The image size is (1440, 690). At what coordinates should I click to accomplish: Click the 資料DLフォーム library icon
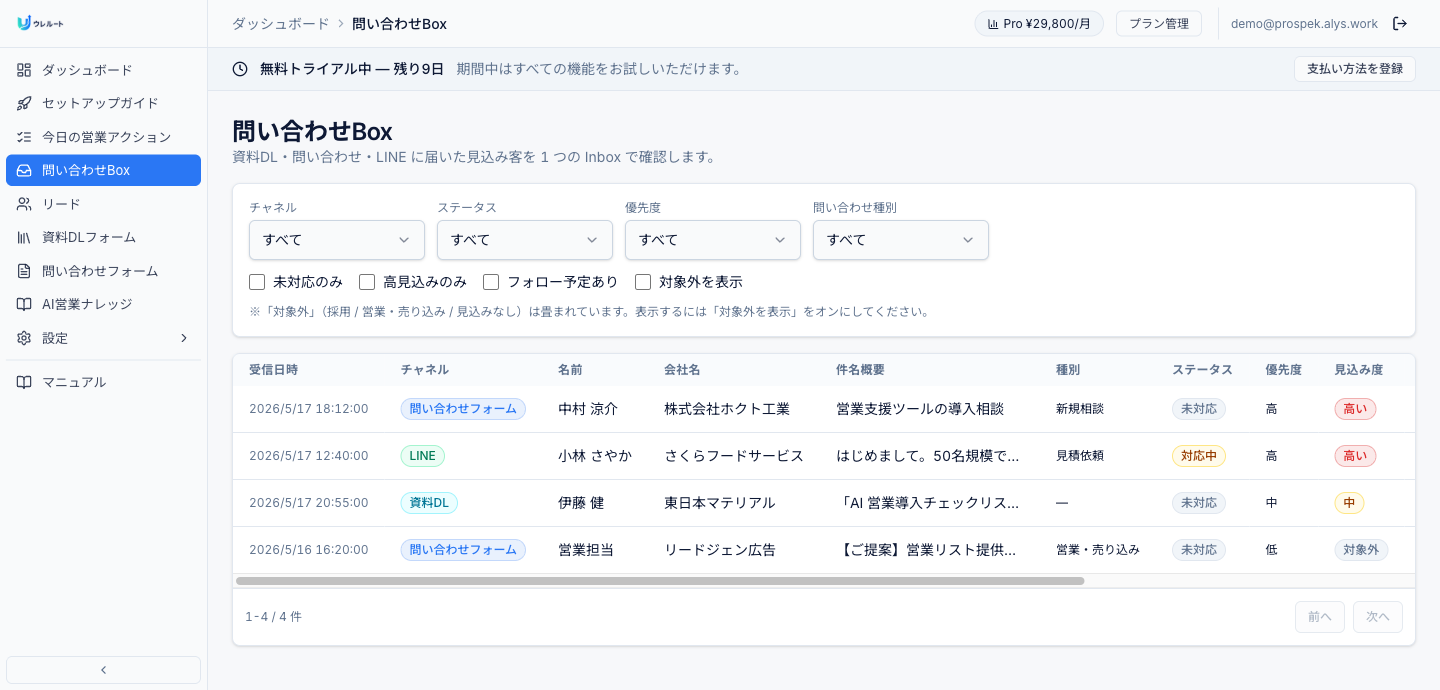(x=24, y=237)
